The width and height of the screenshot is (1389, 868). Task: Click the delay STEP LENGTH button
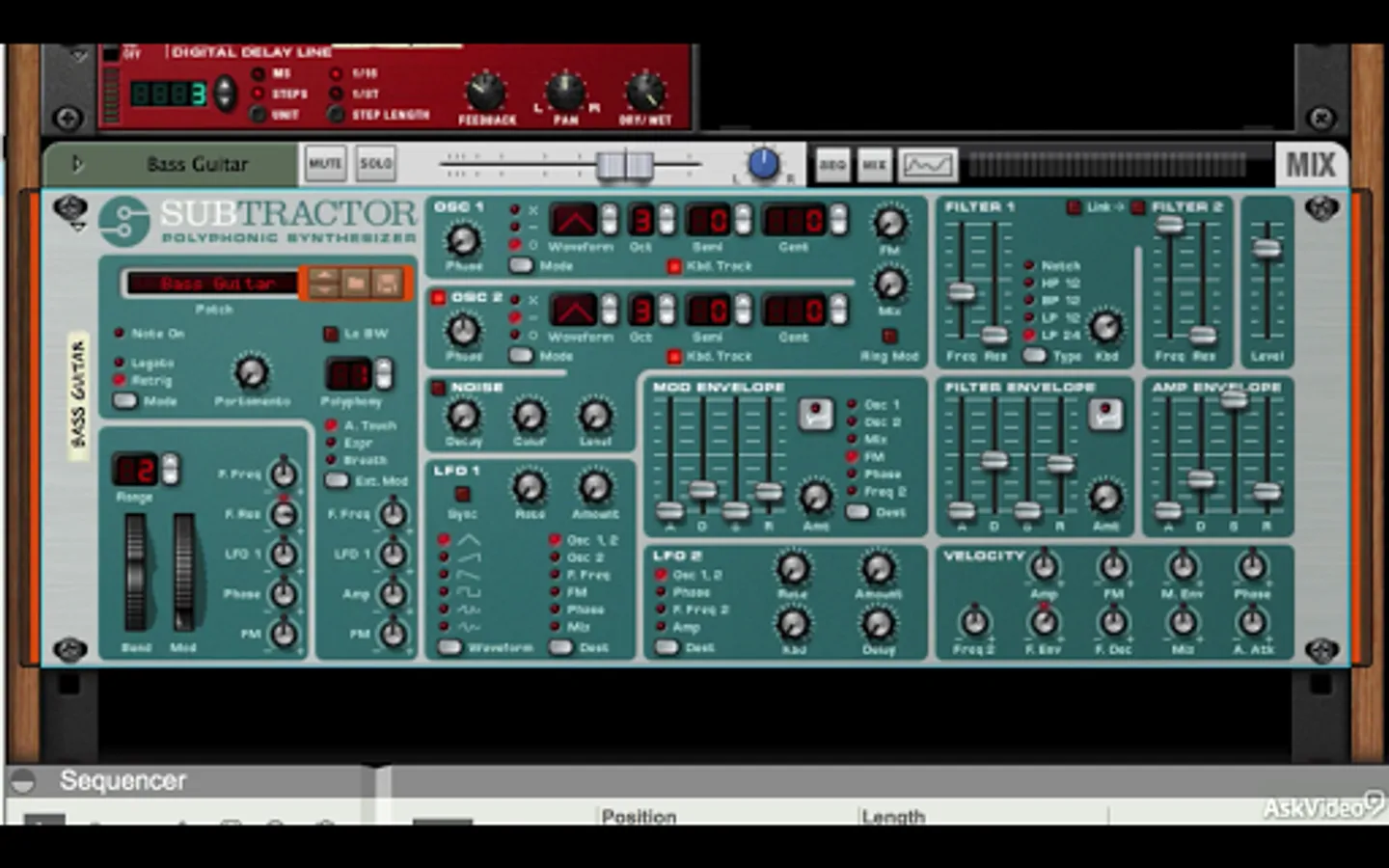click(336, 114)
